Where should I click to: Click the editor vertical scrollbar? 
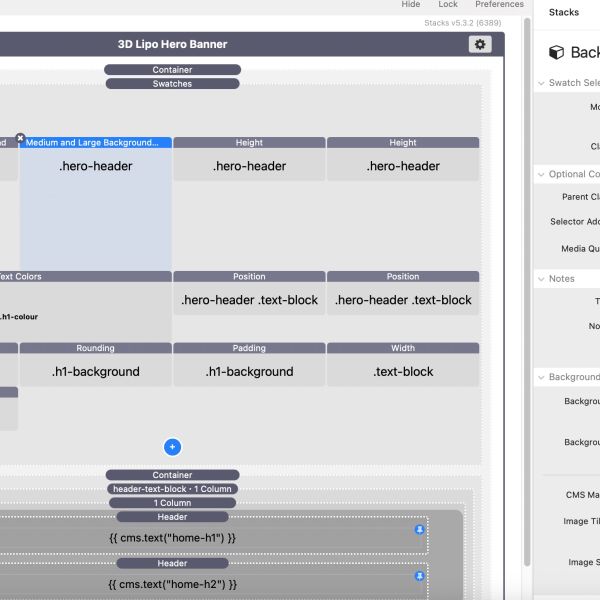point(527,291)
